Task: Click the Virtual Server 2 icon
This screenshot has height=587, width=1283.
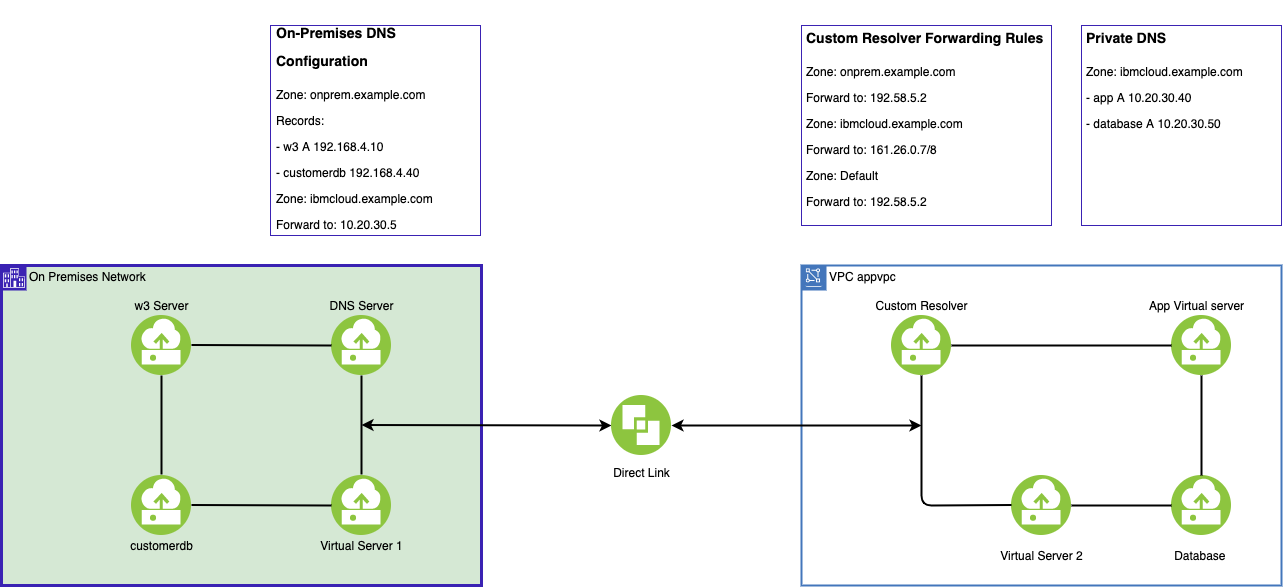Action: [x=1040, y=504]
